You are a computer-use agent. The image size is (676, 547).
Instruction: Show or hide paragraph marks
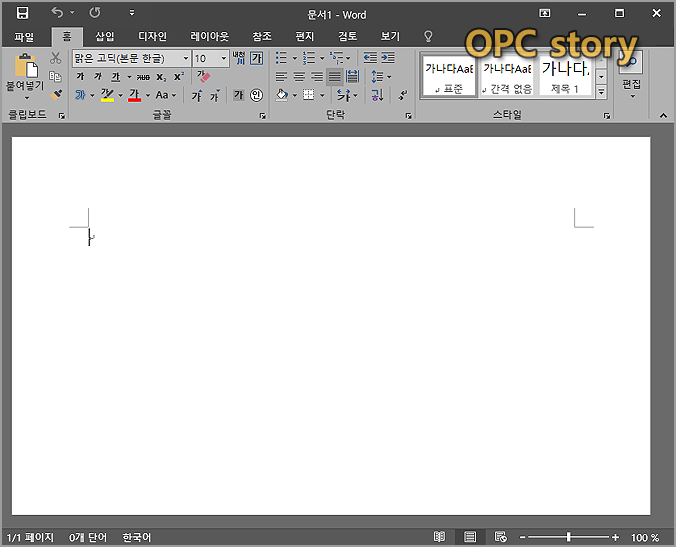pos(403,95)
